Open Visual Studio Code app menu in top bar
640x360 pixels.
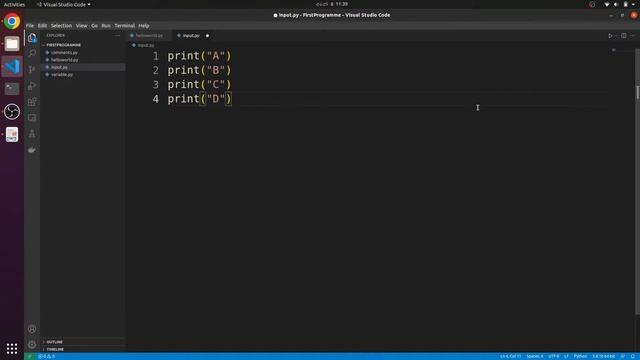(x=64, y=4)
